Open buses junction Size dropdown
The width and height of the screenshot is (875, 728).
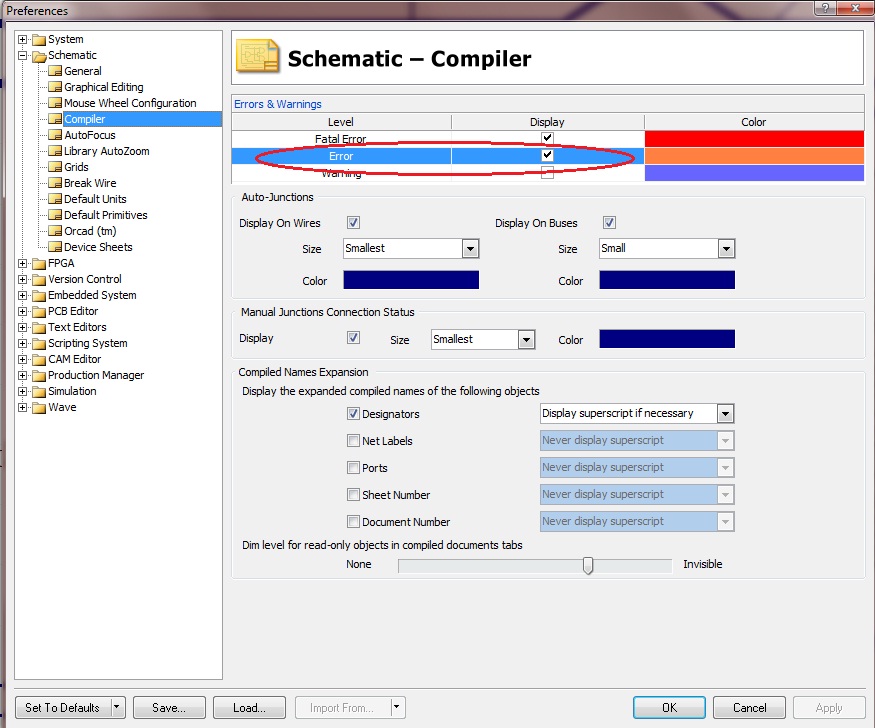726,249
